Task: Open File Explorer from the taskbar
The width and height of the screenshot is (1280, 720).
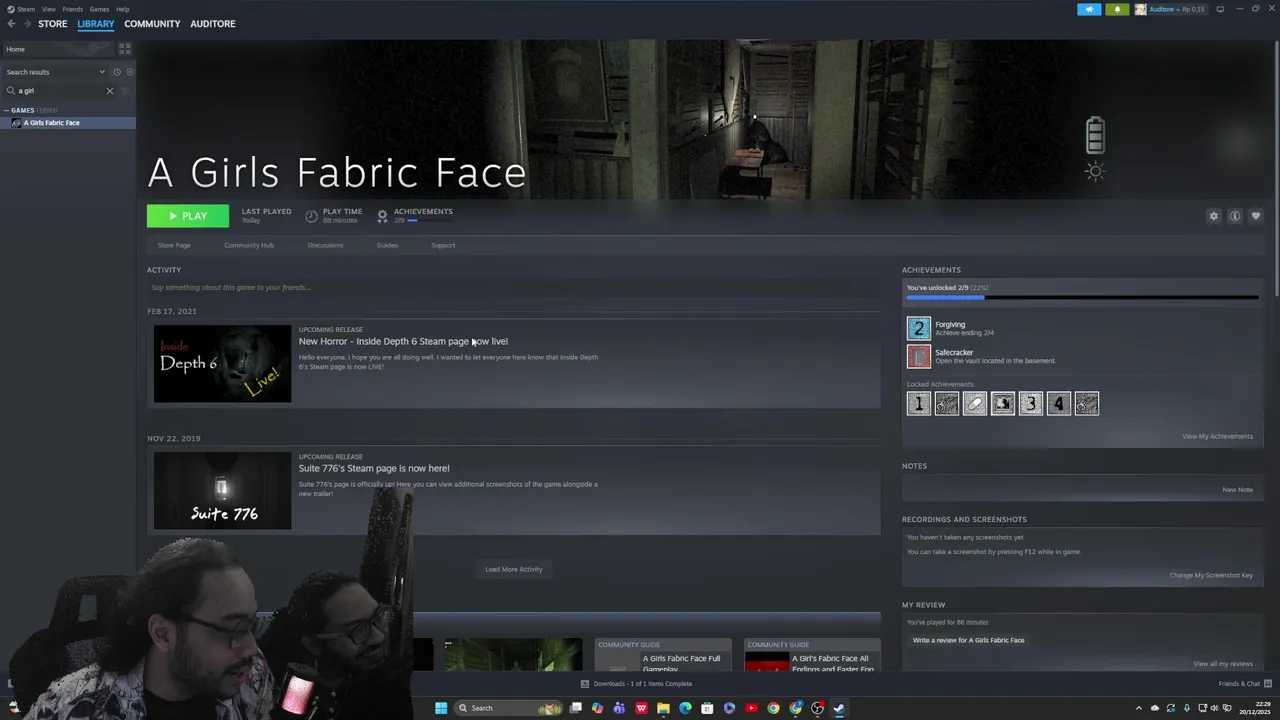Action: [x=663, y=708]
